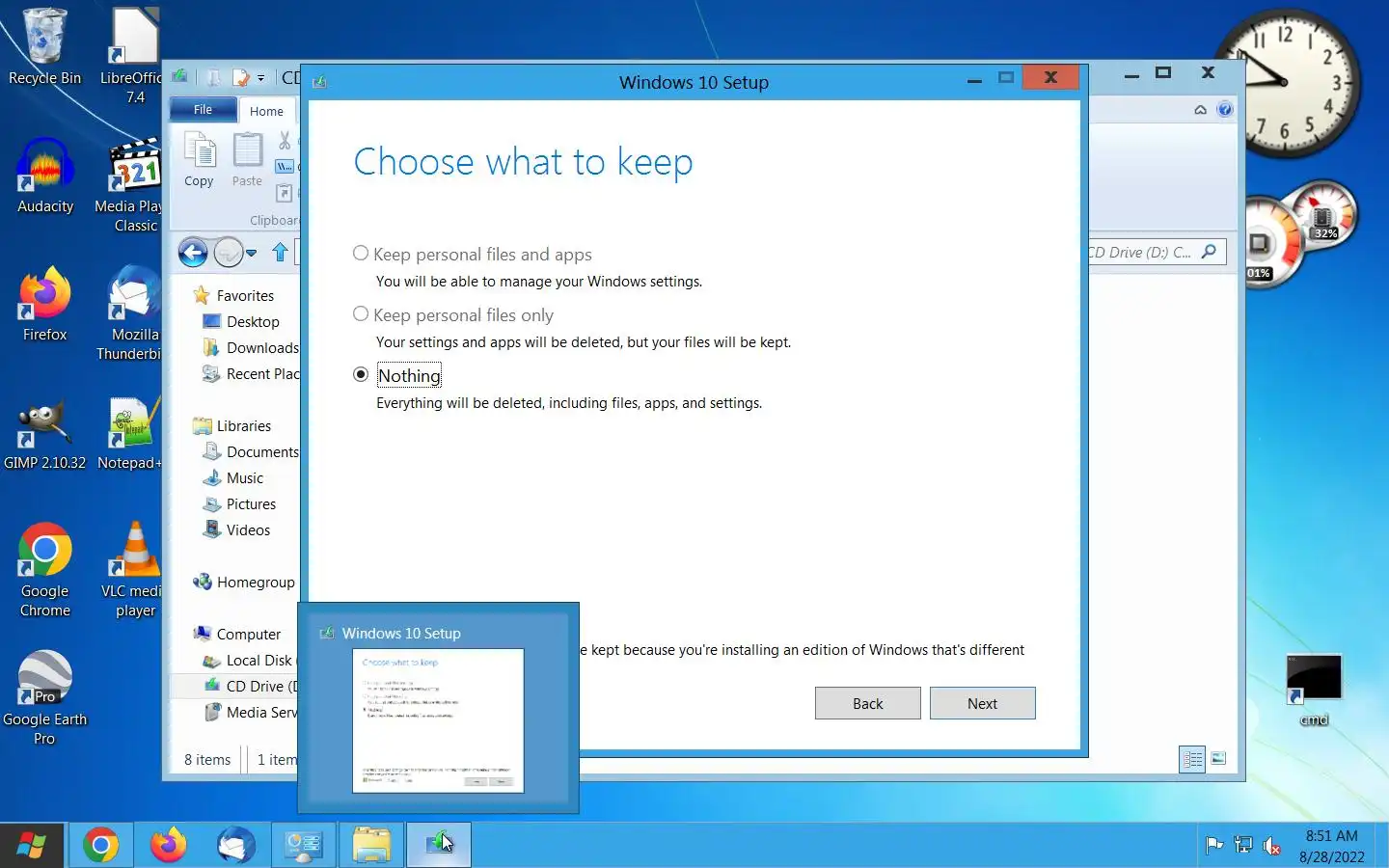Select the Keep personal files only option
This screenshot has width=1389, height=868.
coord(361,314)
